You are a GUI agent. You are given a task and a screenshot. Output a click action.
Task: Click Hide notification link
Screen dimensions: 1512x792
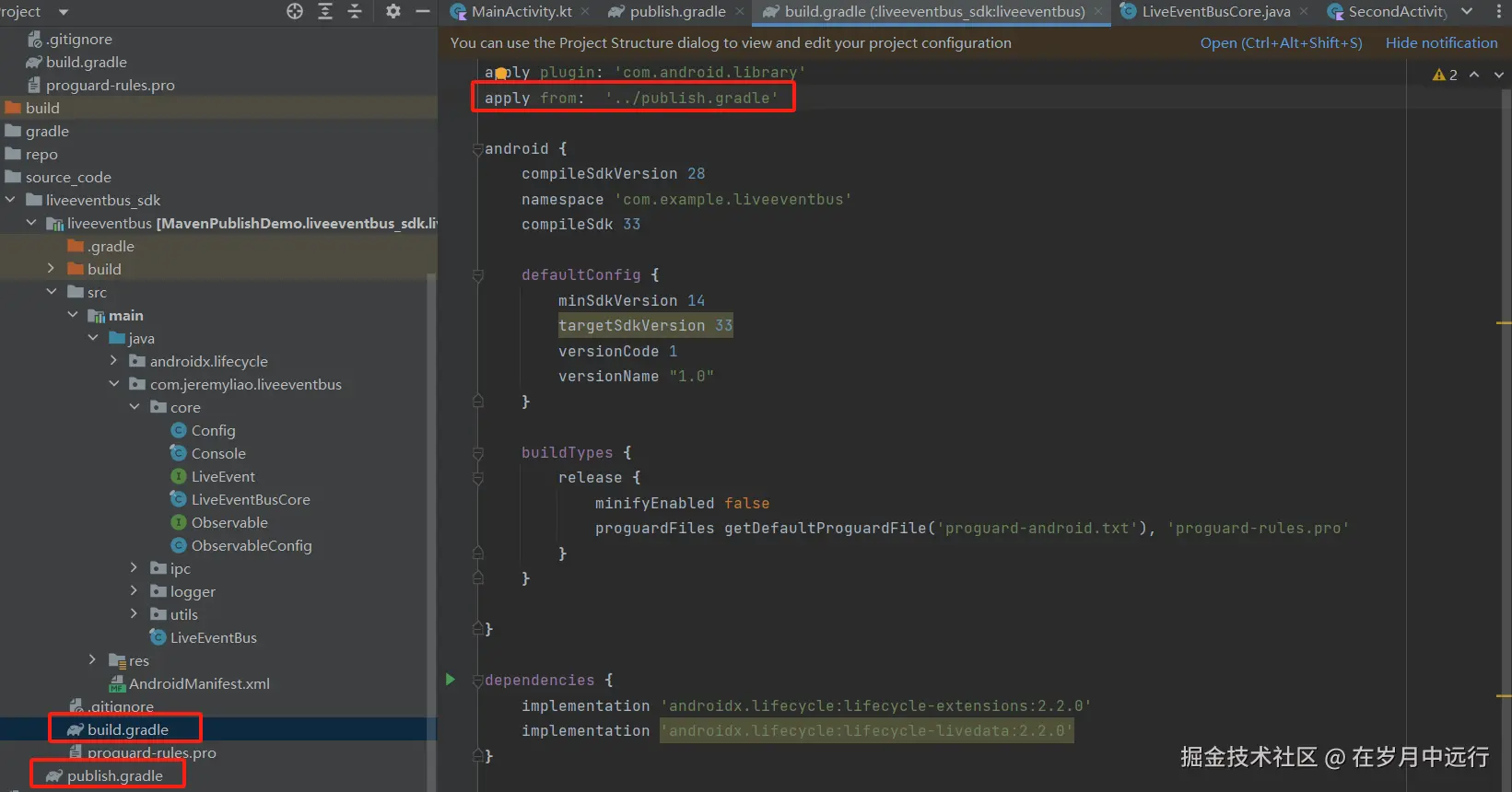click(x=1442, y=42)
